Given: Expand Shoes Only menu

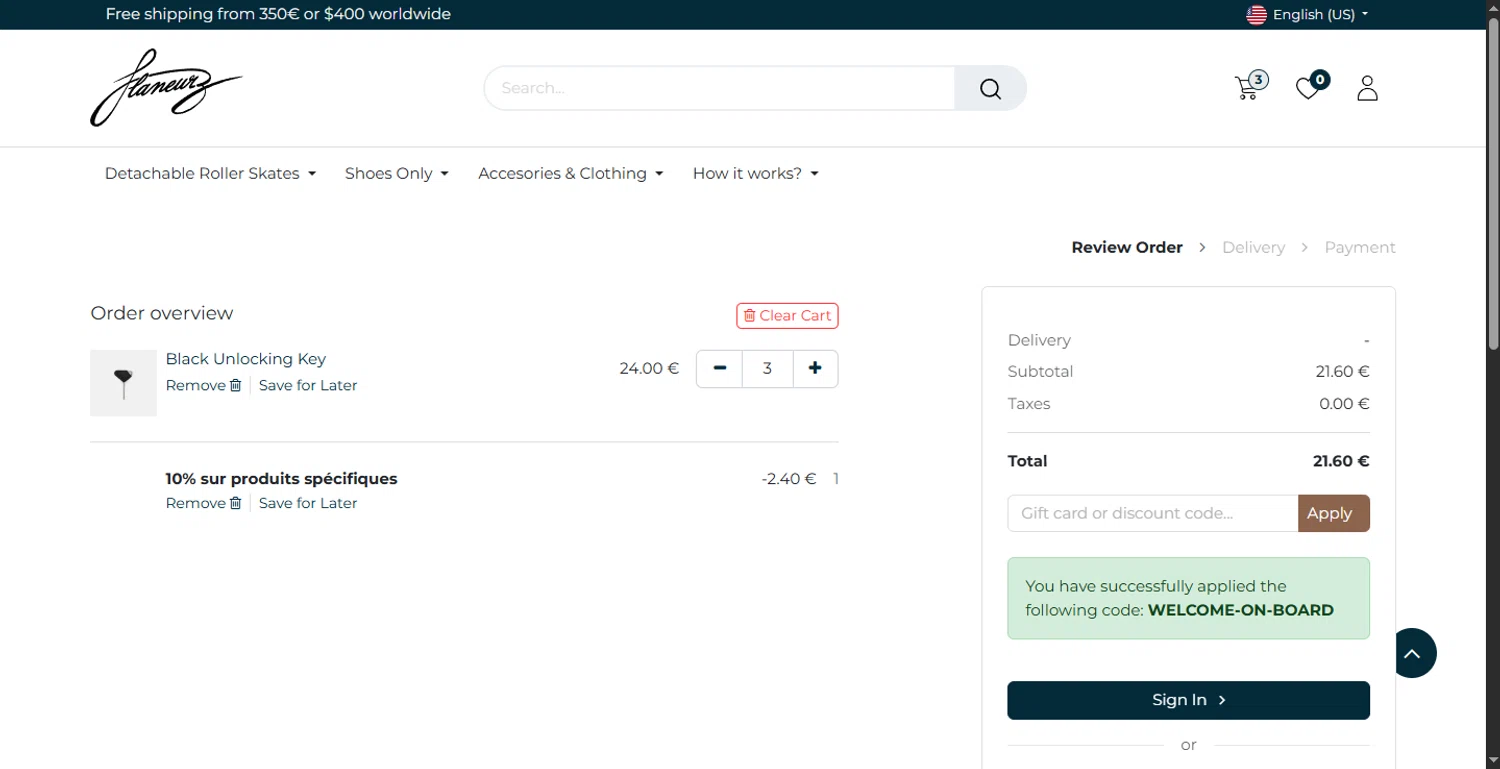Looking at the screenshot, I should [x=396, y=173].
